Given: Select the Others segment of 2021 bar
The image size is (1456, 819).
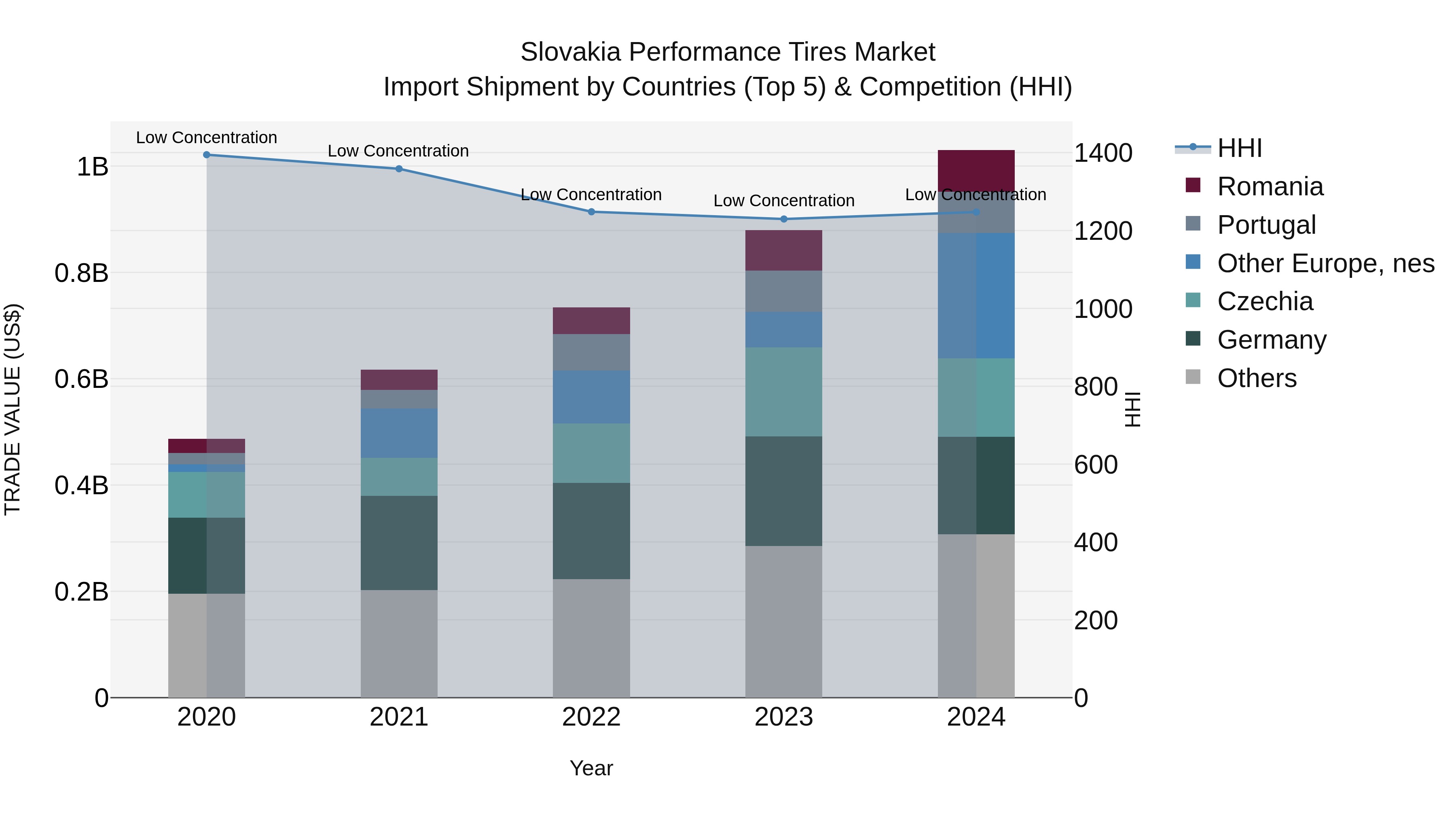Looking at the screenshot, I should click(x=399, y=644).
